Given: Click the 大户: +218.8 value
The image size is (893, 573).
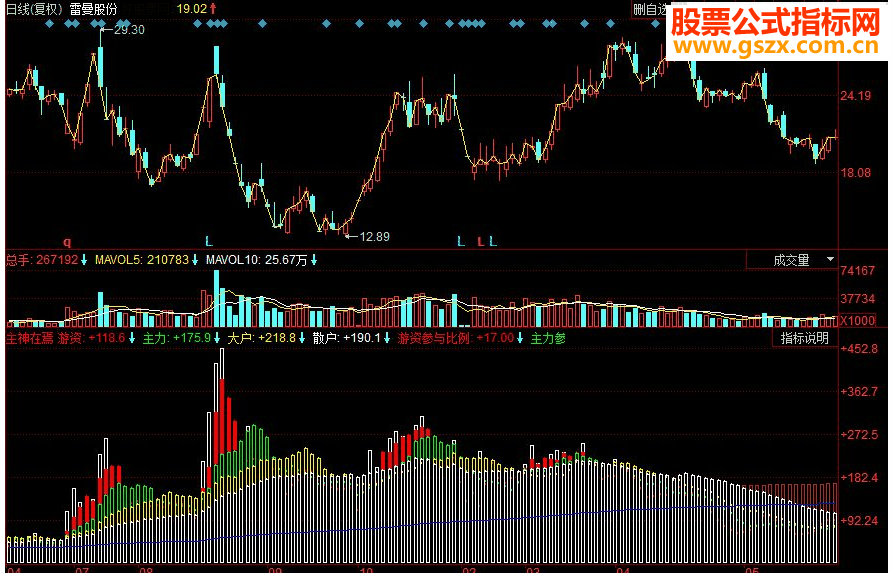Looking at the screenshot, I should [261, 338].
